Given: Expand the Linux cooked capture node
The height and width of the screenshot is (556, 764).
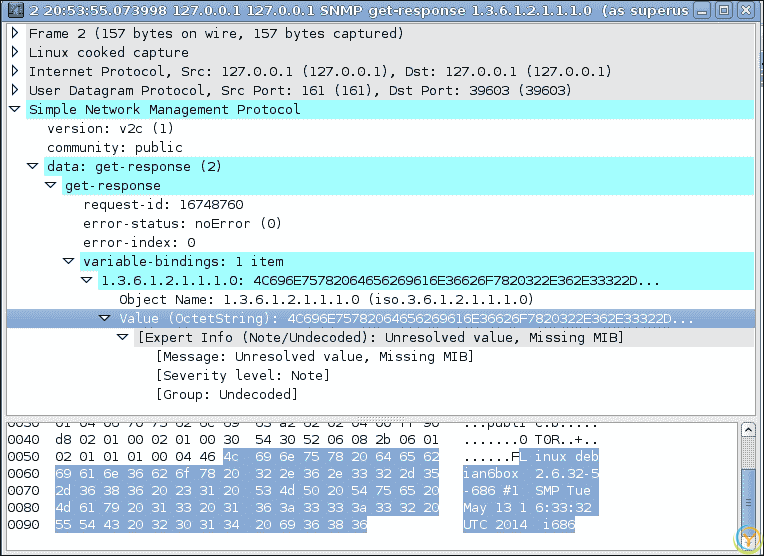Looking at the screenshot, I should tap(14, 52).
